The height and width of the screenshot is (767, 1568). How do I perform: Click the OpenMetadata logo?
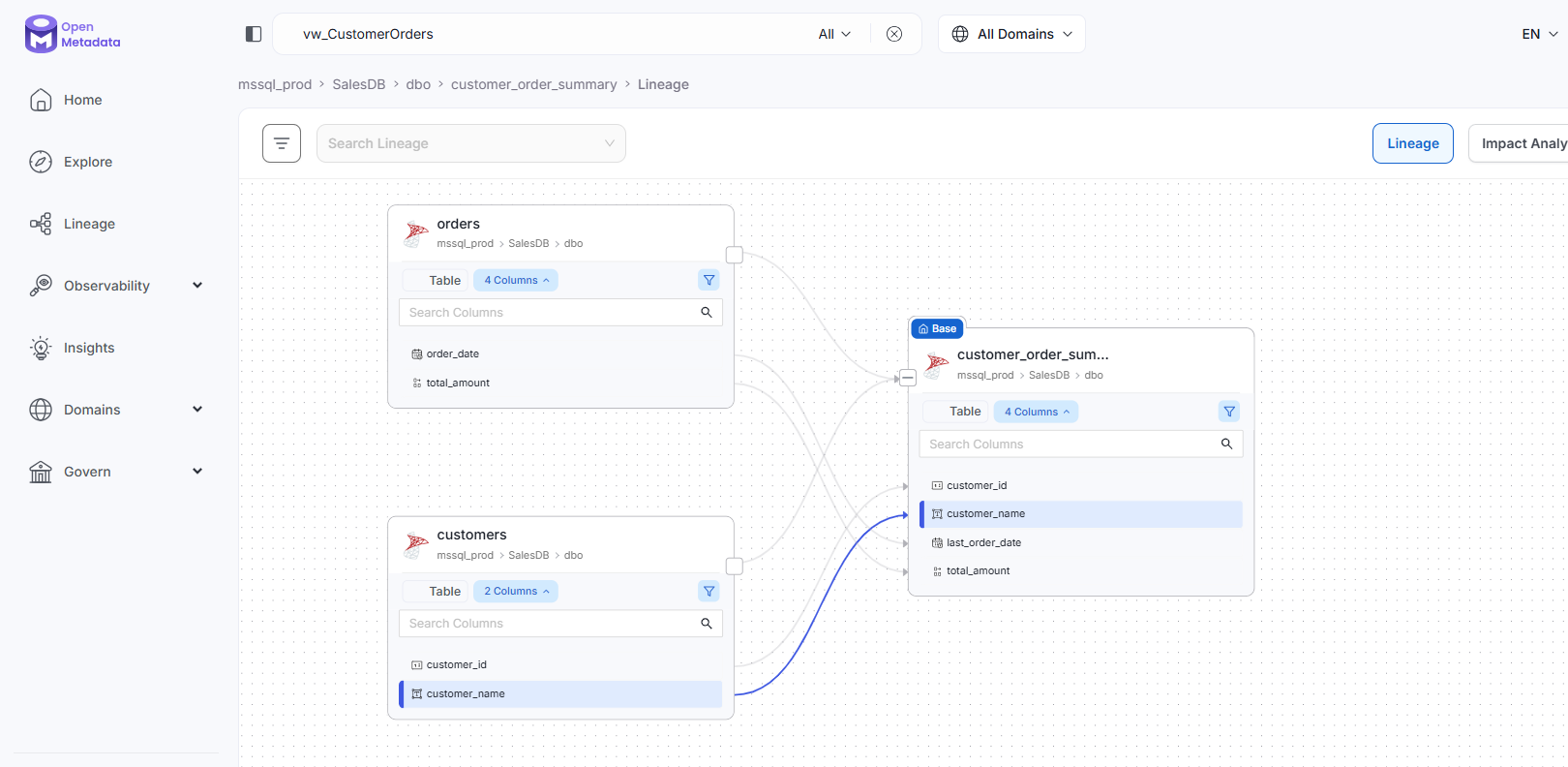[73, 34]
